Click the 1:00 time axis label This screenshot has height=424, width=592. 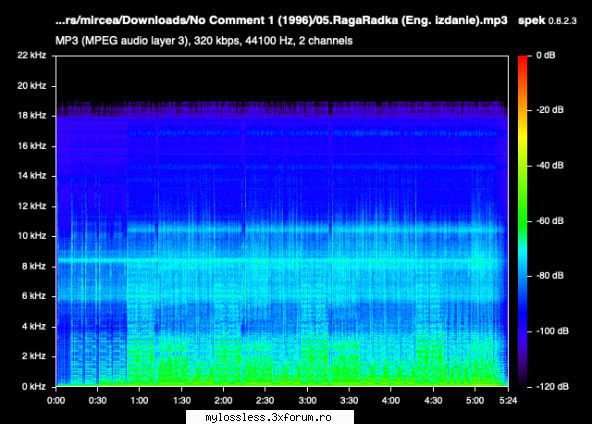(139, 401)
